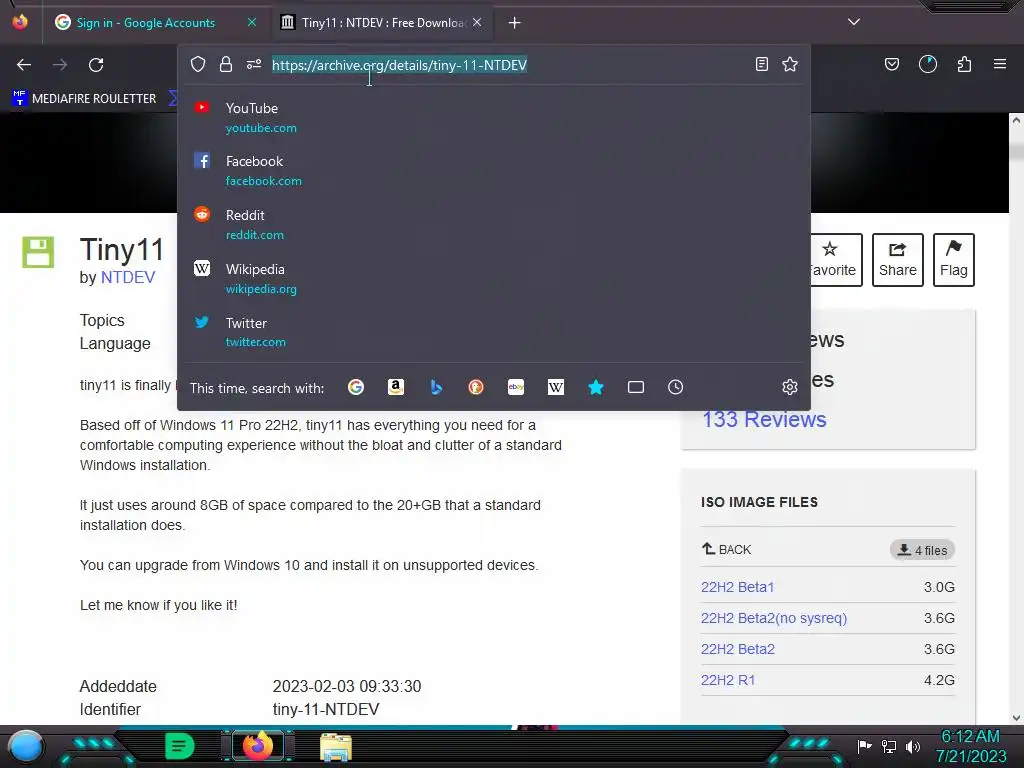Search this time with Wikipedia

pyautogui.click(x=556, y=387)
